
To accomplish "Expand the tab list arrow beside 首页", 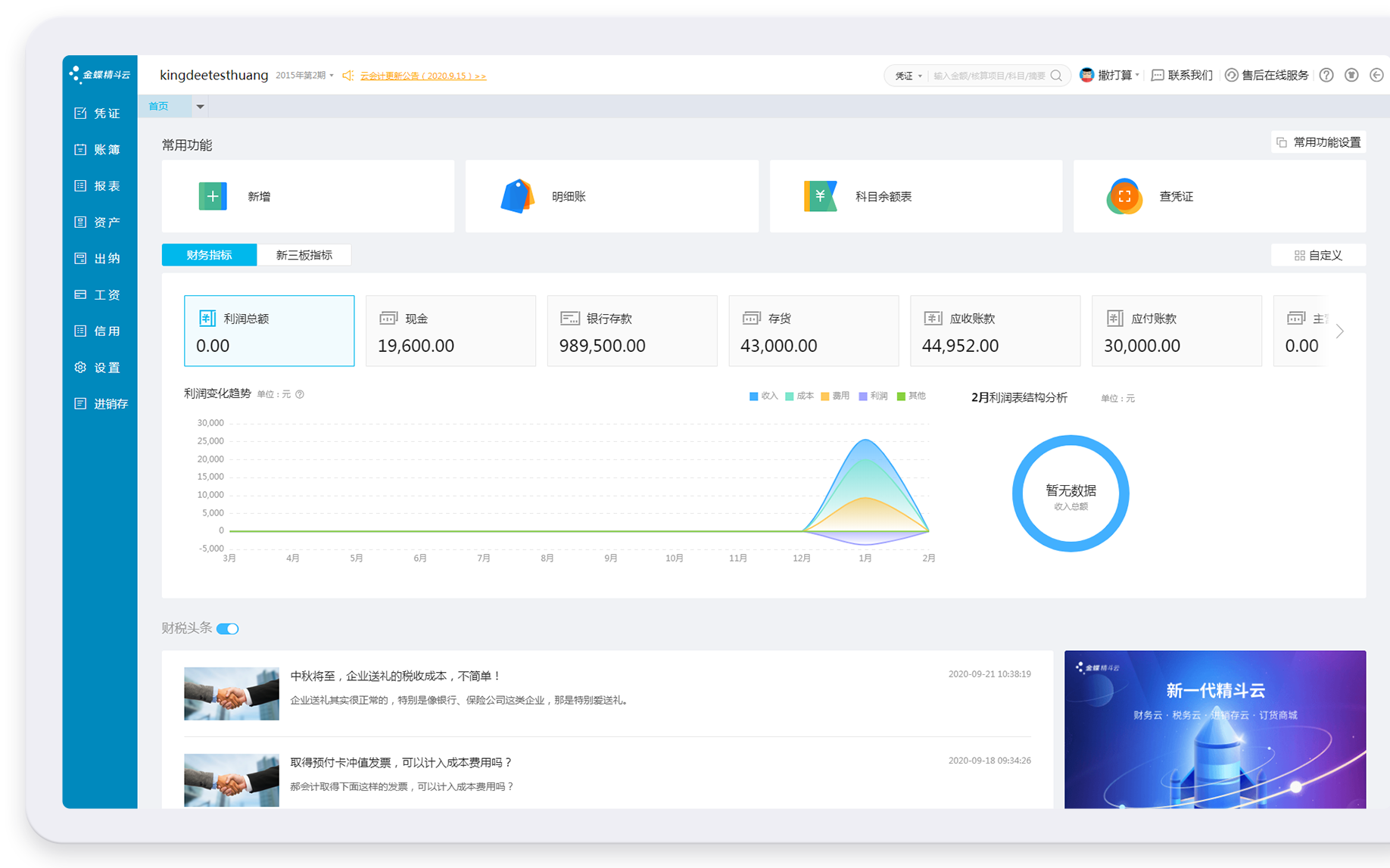I will (x=201, y=107).
